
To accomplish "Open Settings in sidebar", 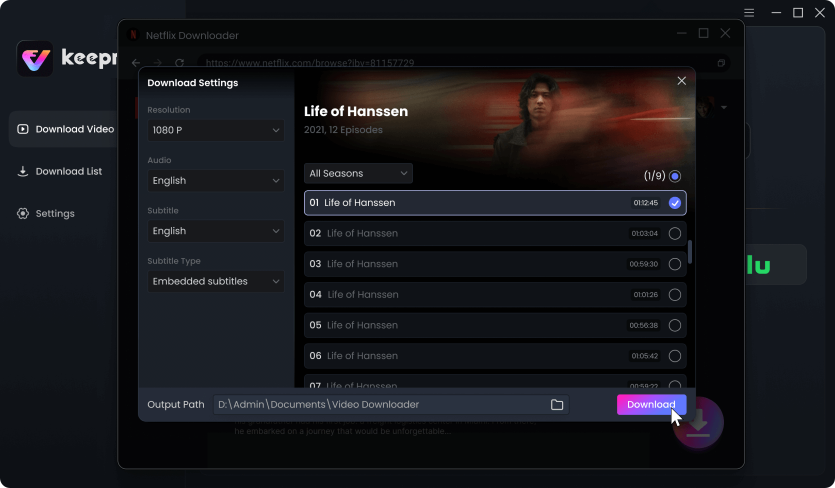I will [55, 214].
